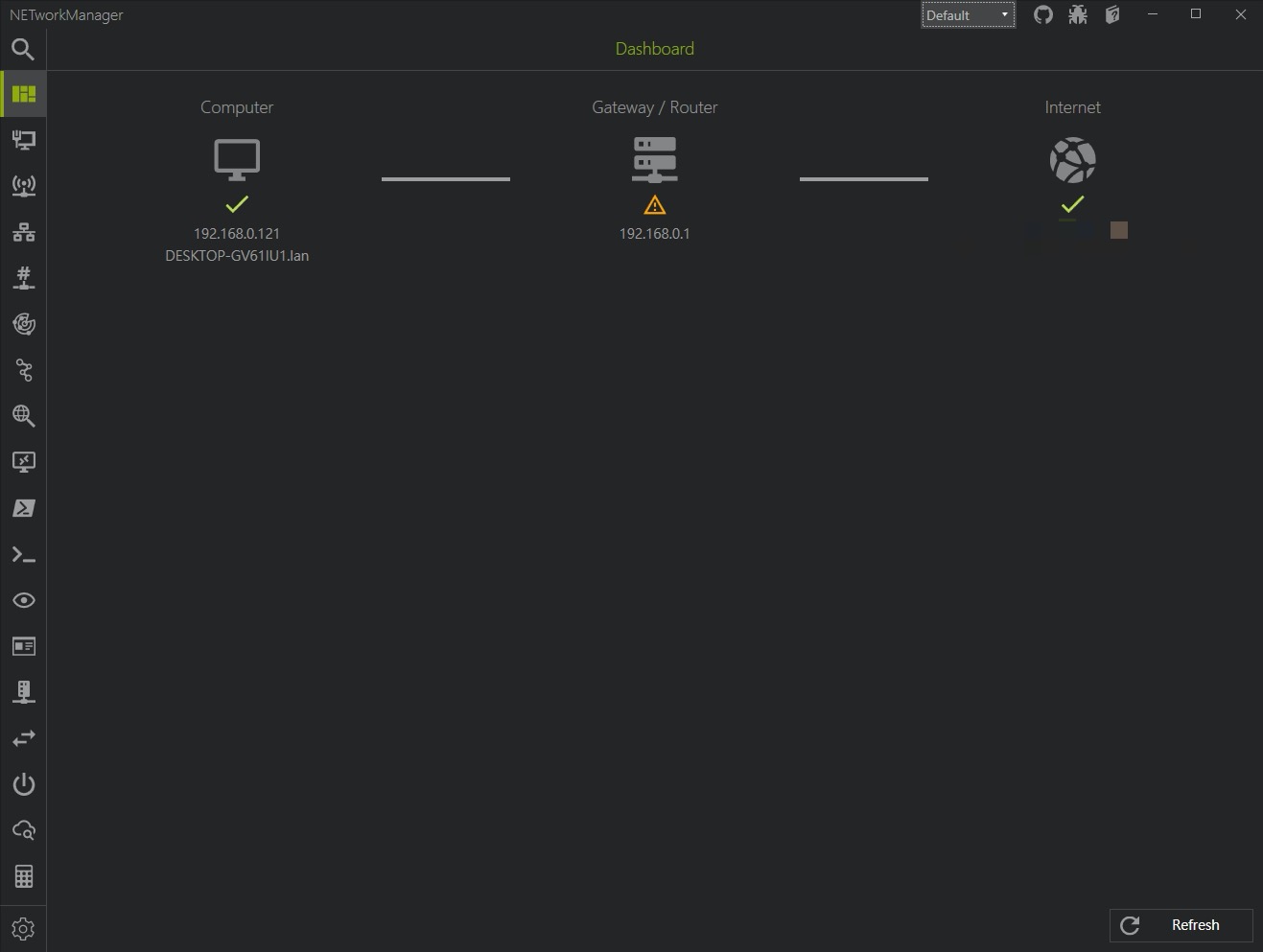The height and width of the screenshot is (952, 1263).
Task: Click the Internet green check mark
Action: (x=1073, y=203)
